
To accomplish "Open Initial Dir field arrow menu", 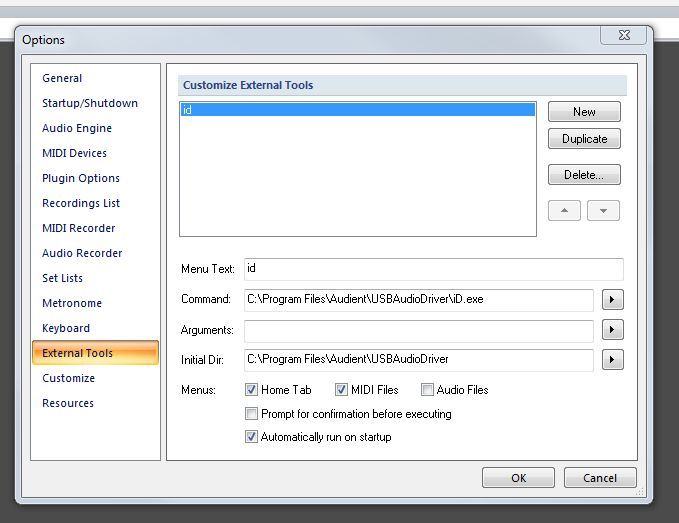I will (x=612, y=359).
